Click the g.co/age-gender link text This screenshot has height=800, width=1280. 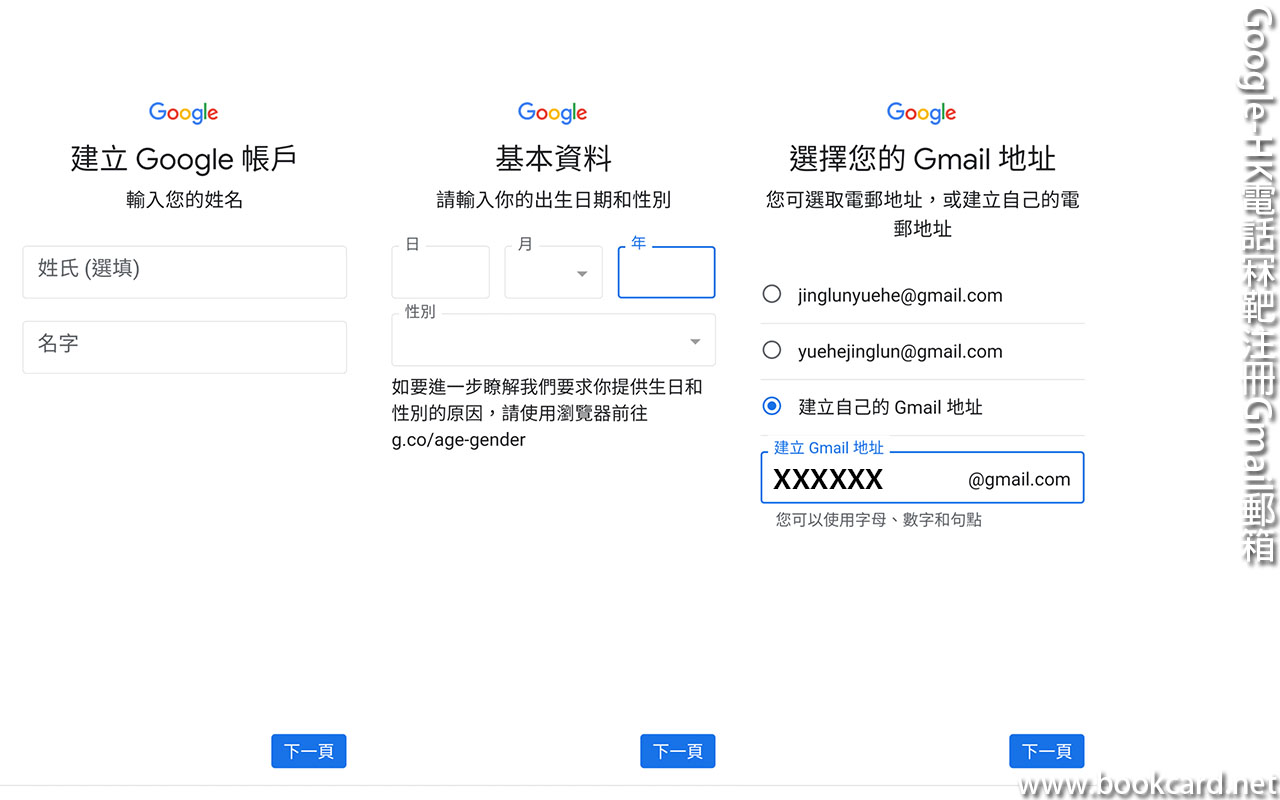pos(458,439)
